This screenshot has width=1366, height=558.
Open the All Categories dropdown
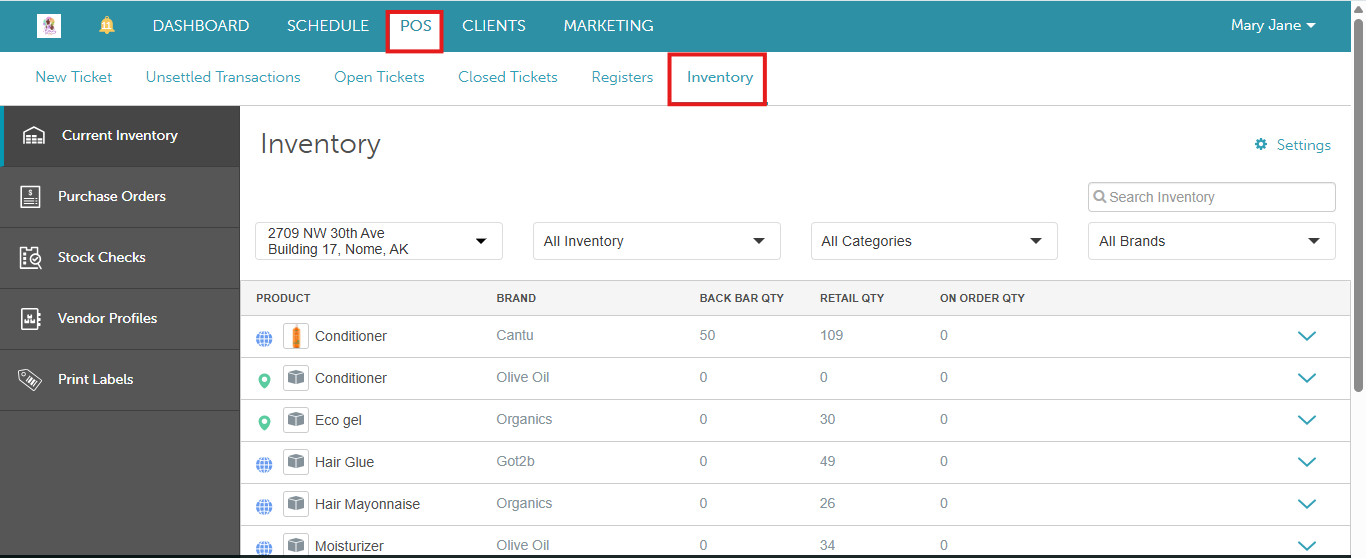(934, 241)
